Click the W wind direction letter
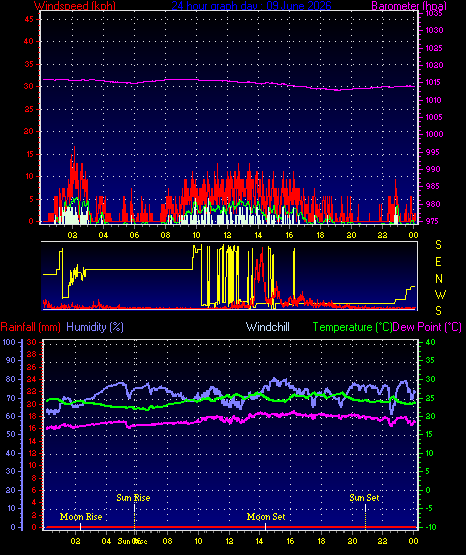The width and height of the screenshot is (466, 555). point(440,295)
